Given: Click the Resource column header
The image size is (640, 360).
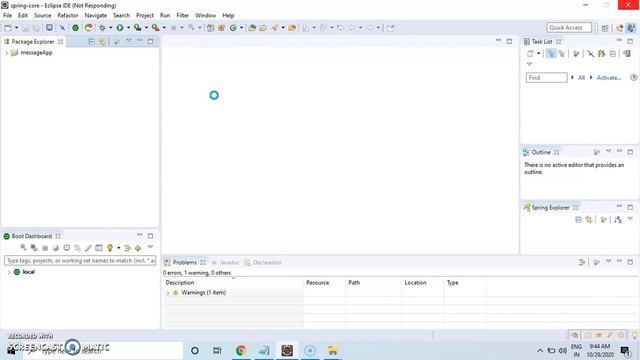Looking at the screenshot, I should (x=324, y=282).
